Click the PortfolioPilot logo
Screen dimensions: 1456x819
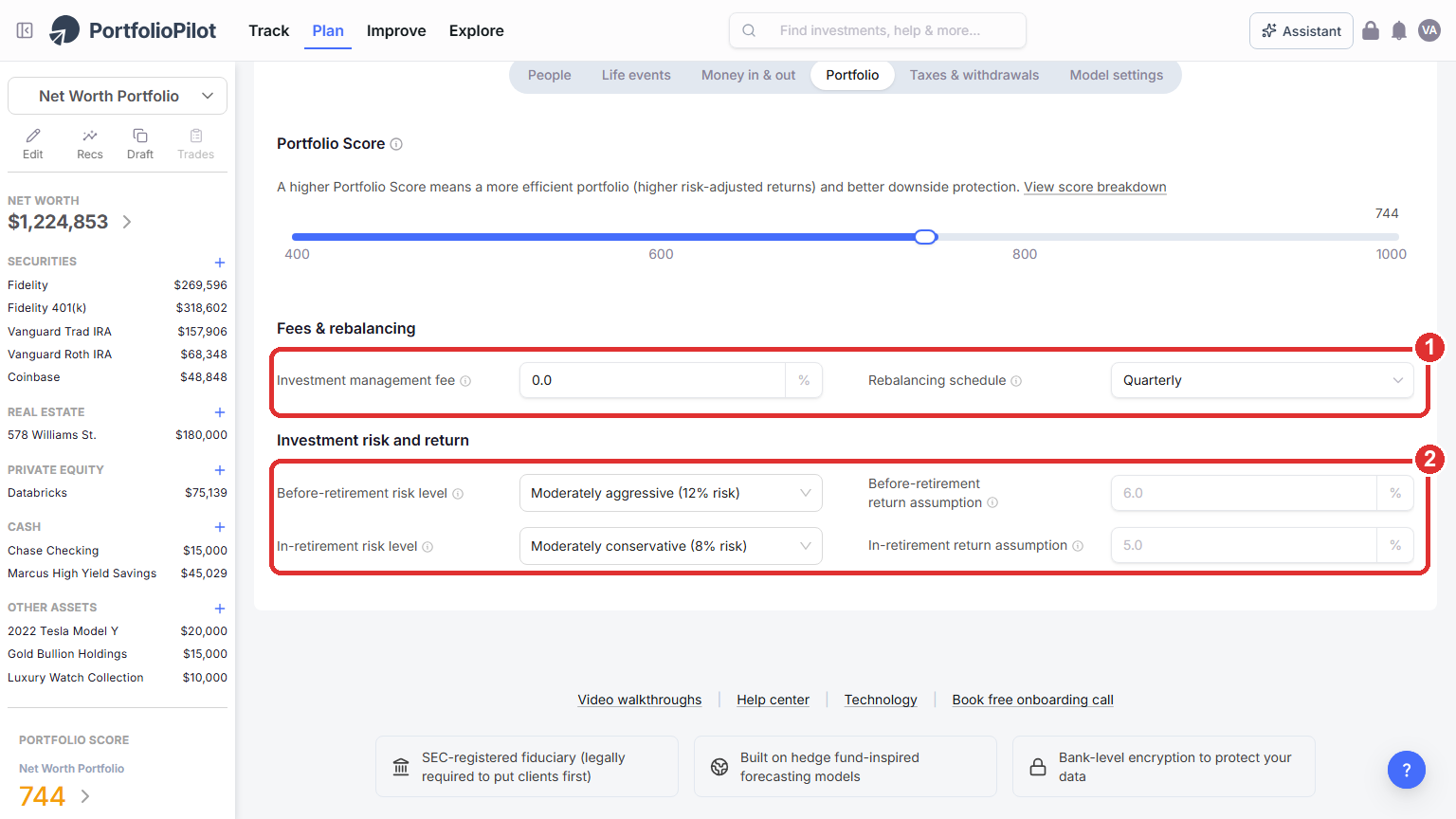tap(133, 30)
